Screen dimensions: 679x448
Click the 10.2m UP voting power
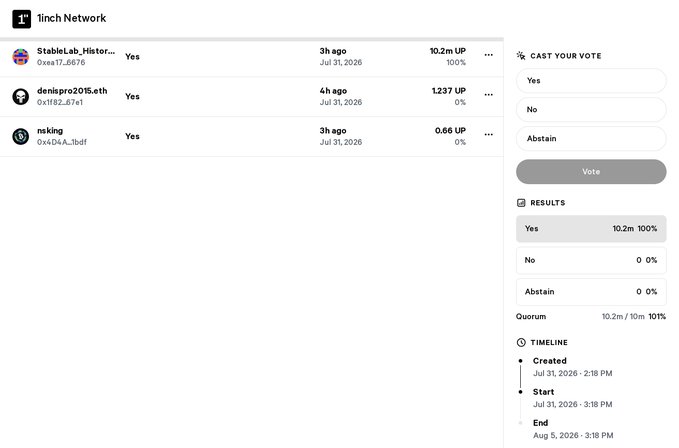click(x=448, y=51)
